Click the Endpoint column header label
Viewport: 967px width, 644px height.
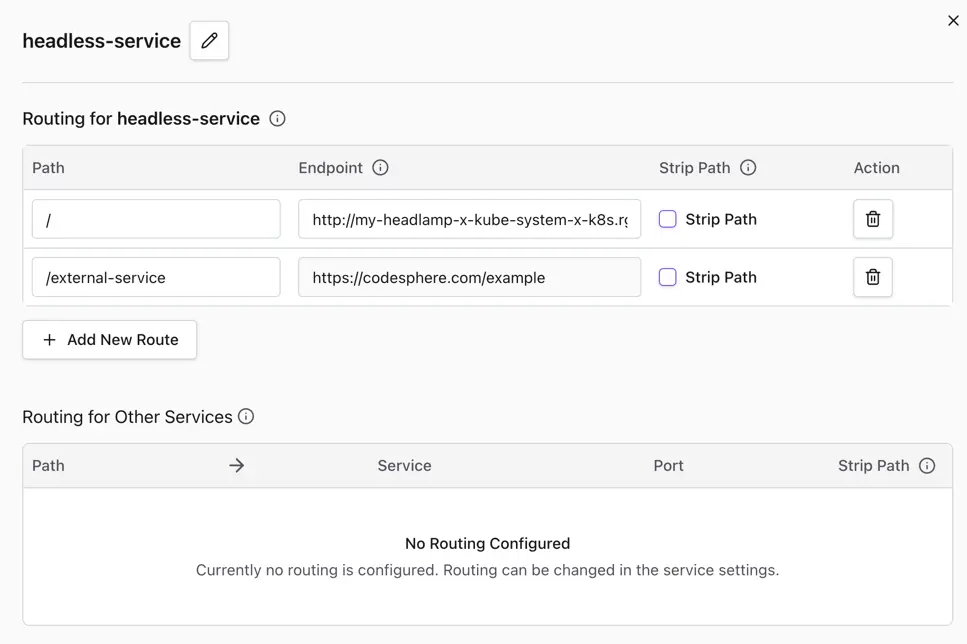331,168
